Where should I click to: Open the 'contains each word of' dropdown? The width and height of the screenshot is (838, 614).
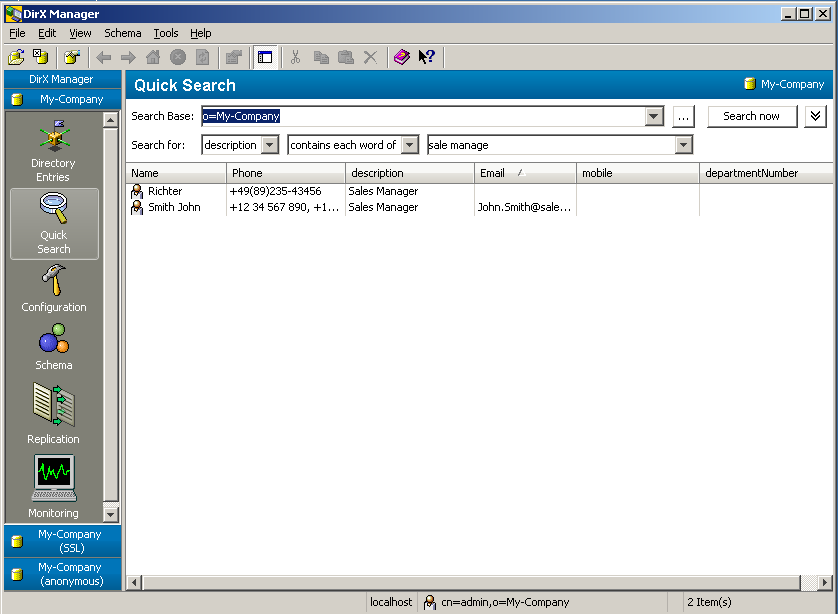pos(409,146)
